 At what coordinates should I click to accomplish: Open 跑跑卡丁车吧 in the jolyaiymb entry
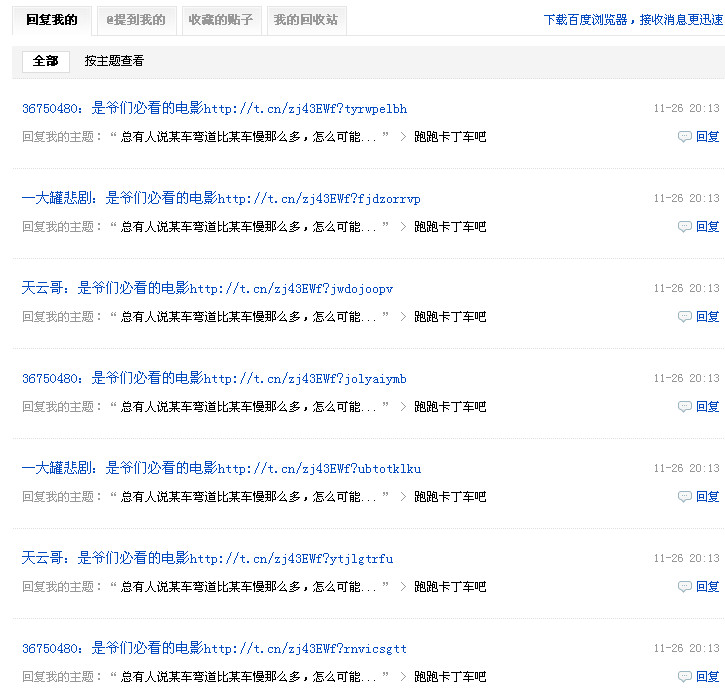pos(450,407)
